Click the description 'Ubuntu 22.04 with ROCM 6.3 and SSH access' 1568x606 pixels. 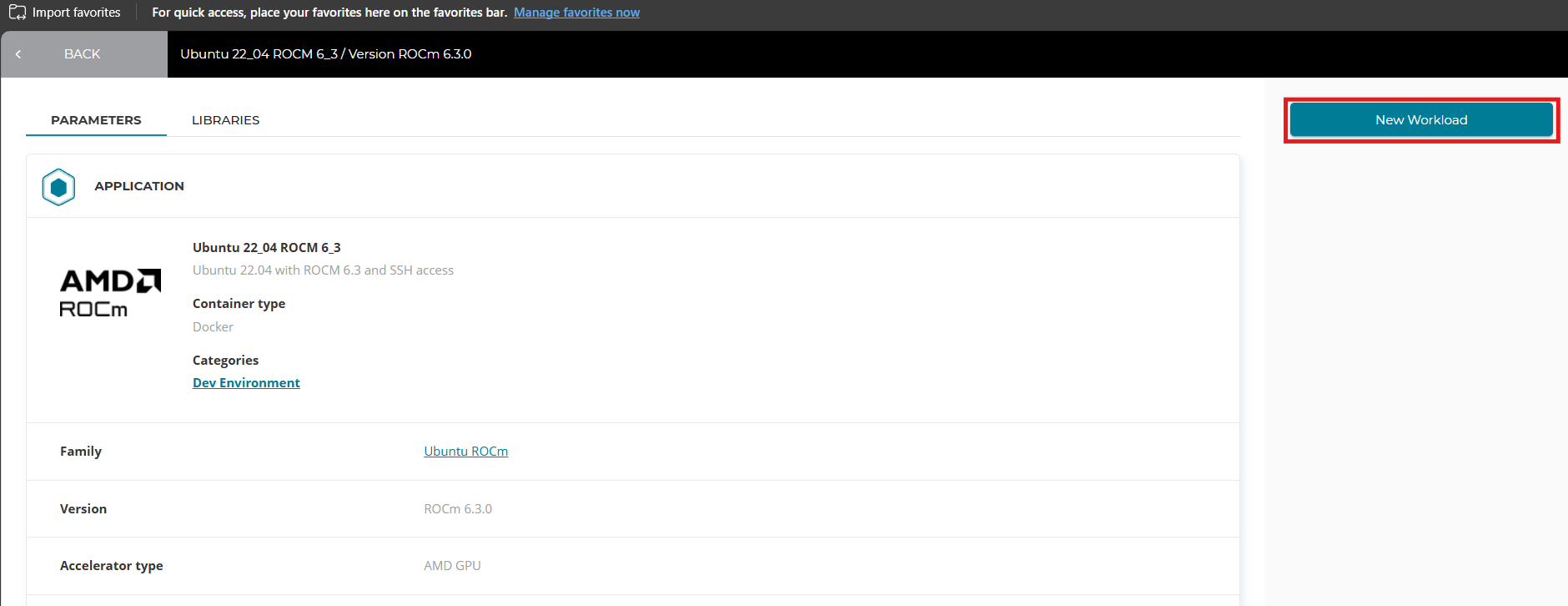click(323, 270)
